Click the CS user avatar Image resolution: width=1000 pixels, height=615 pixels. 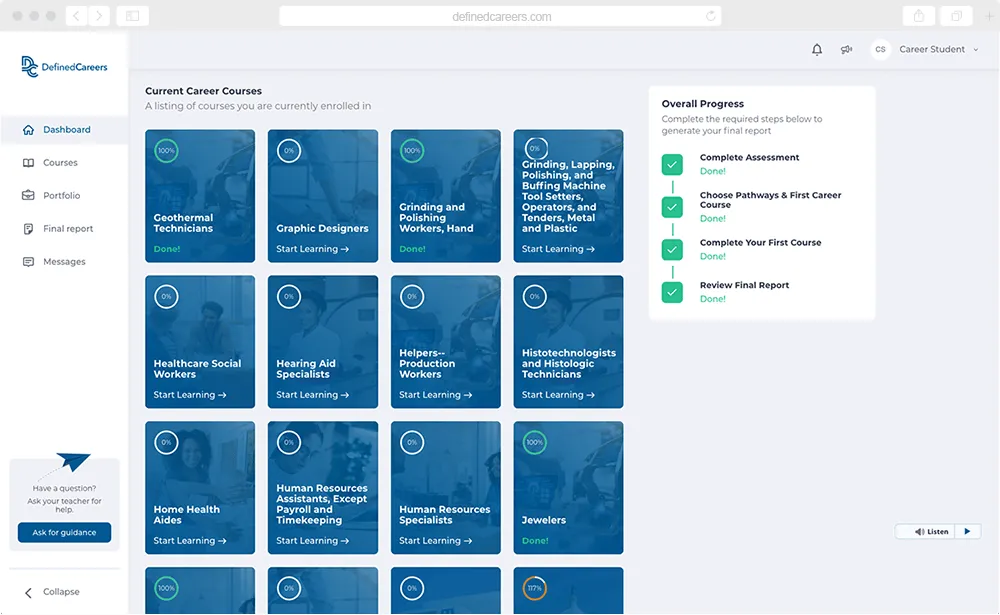(880, 50)
